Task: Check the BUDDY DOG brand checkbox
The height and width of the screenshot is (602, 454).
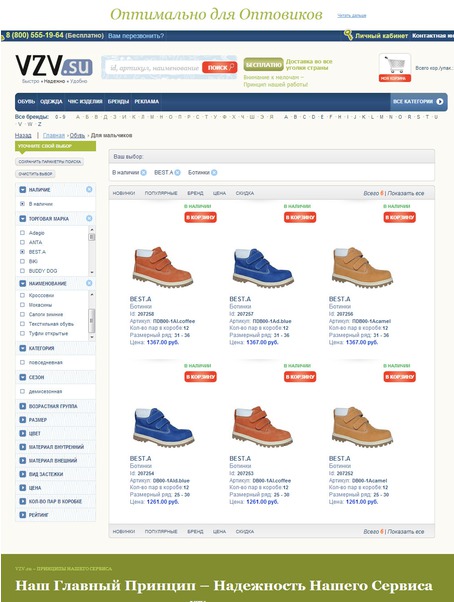Action: click(x=22, y=271)
